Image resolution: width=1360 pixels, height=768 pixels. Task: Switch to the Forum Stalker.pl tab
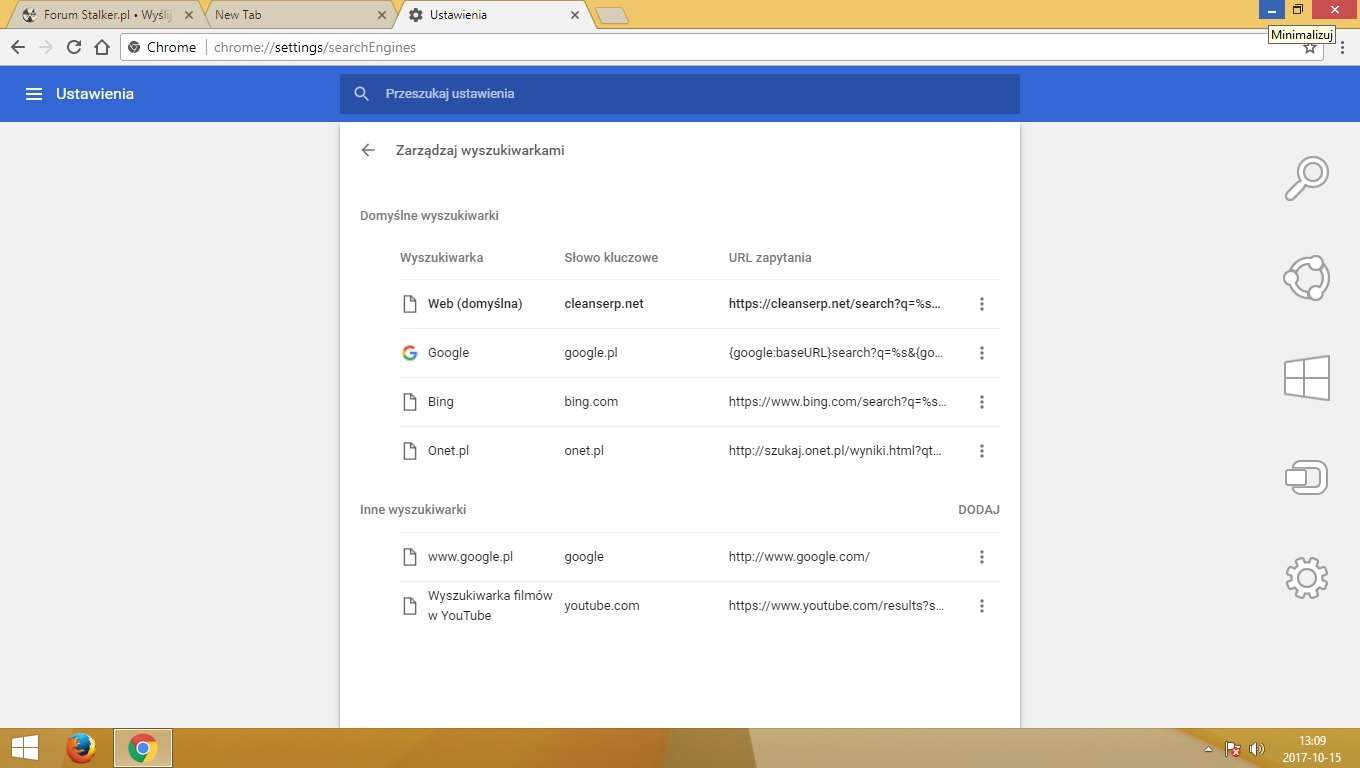105,15
